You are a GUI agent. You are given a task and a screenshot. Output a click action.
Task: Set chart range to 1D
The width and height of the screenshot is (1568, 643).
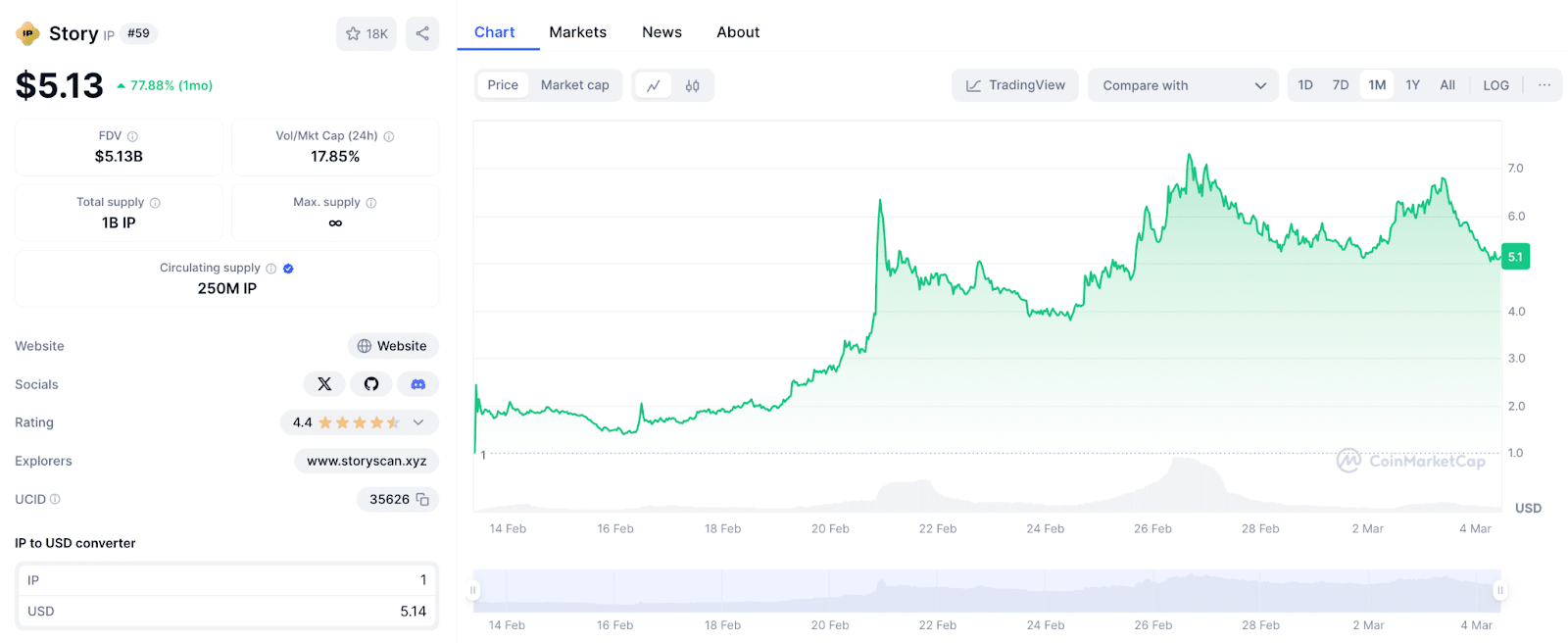[x=1305, y=85]
